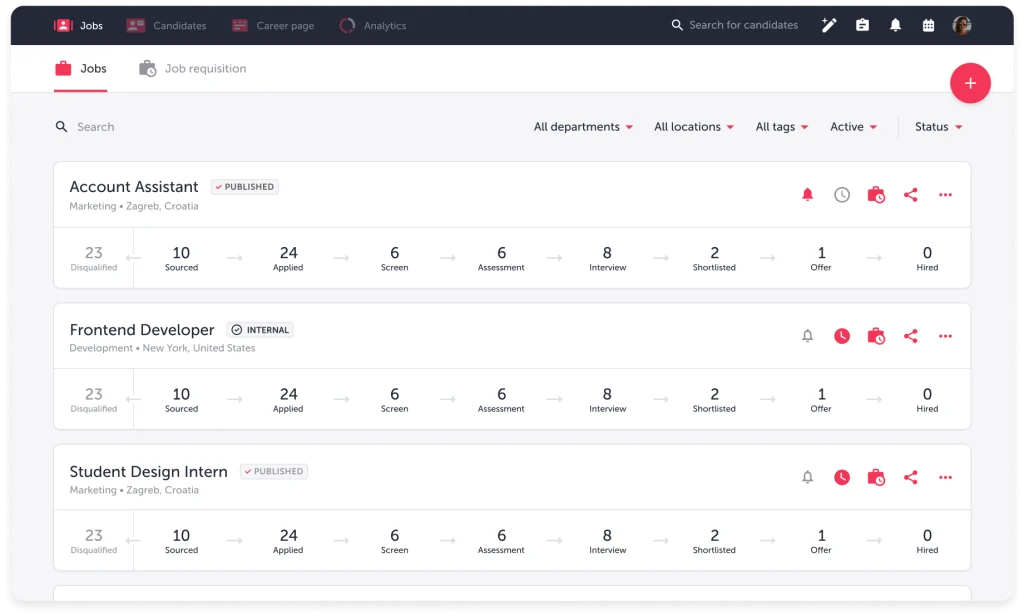The width and height of the screenshot is (1024, 616).
Task: Disable the notification bell for Account Assistant
Action: [x=807, y=195]
